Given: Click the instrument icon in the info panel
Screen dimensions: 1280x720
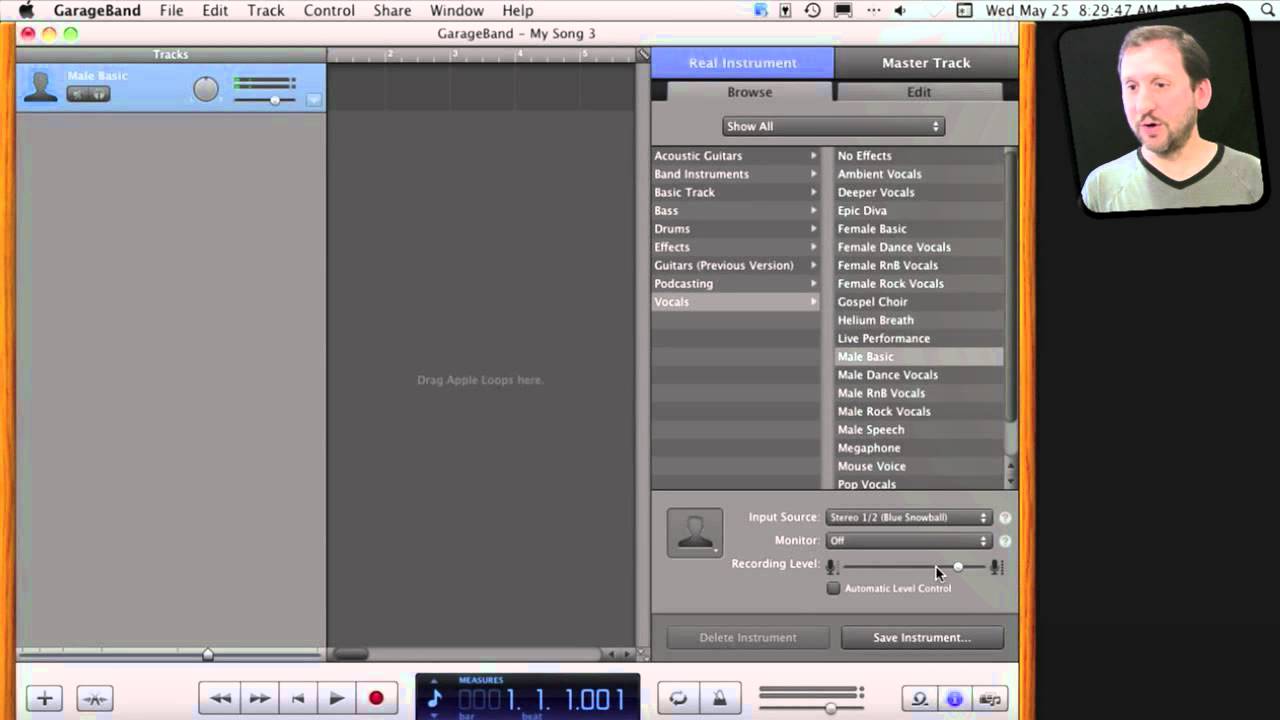Looking at the screenshot, I should (x=694, y=533).
